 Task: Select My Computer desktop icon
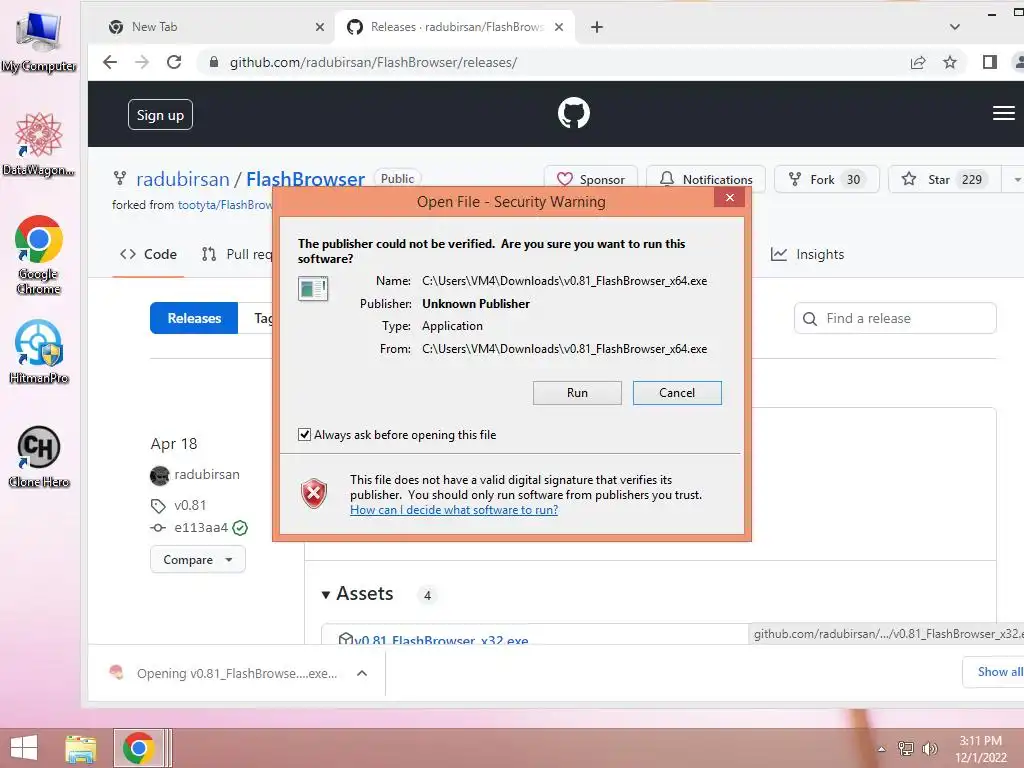pos(39,43)
